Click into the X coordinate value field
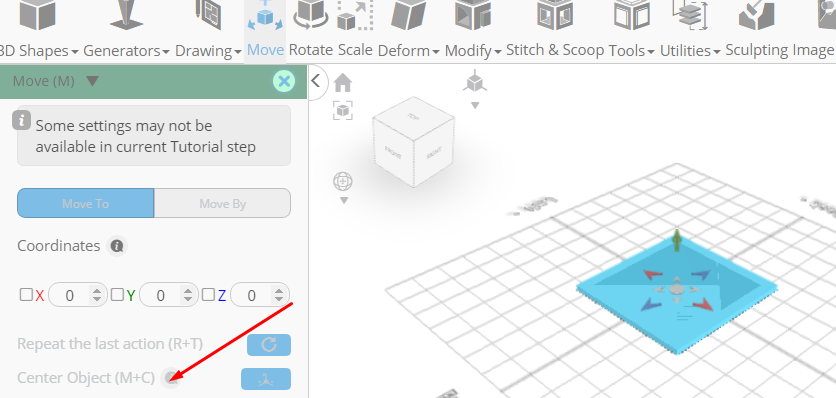This screenshot has width=836, height=398. pos(70,295)
